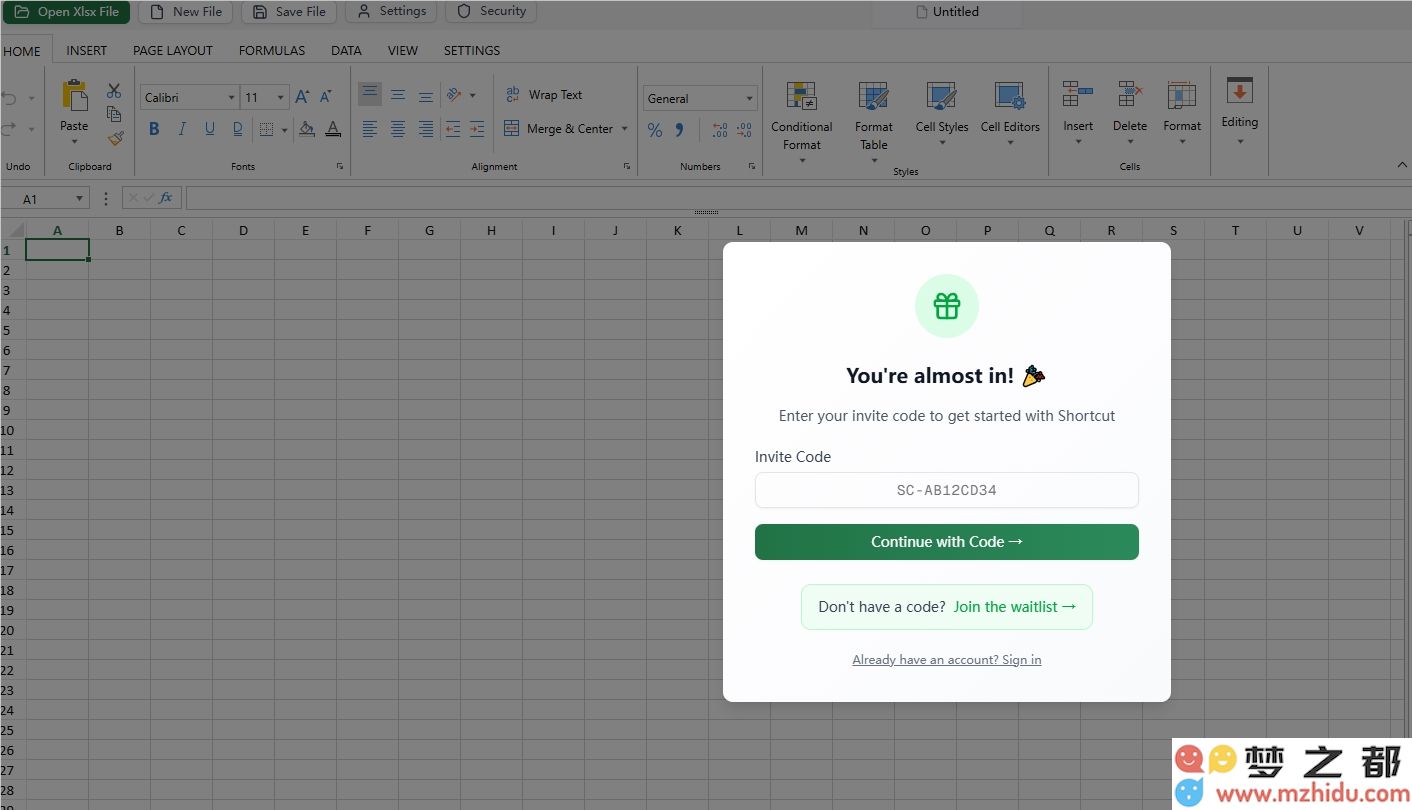
Task: Switch to the VIEW tab
Action: [403, 50]
